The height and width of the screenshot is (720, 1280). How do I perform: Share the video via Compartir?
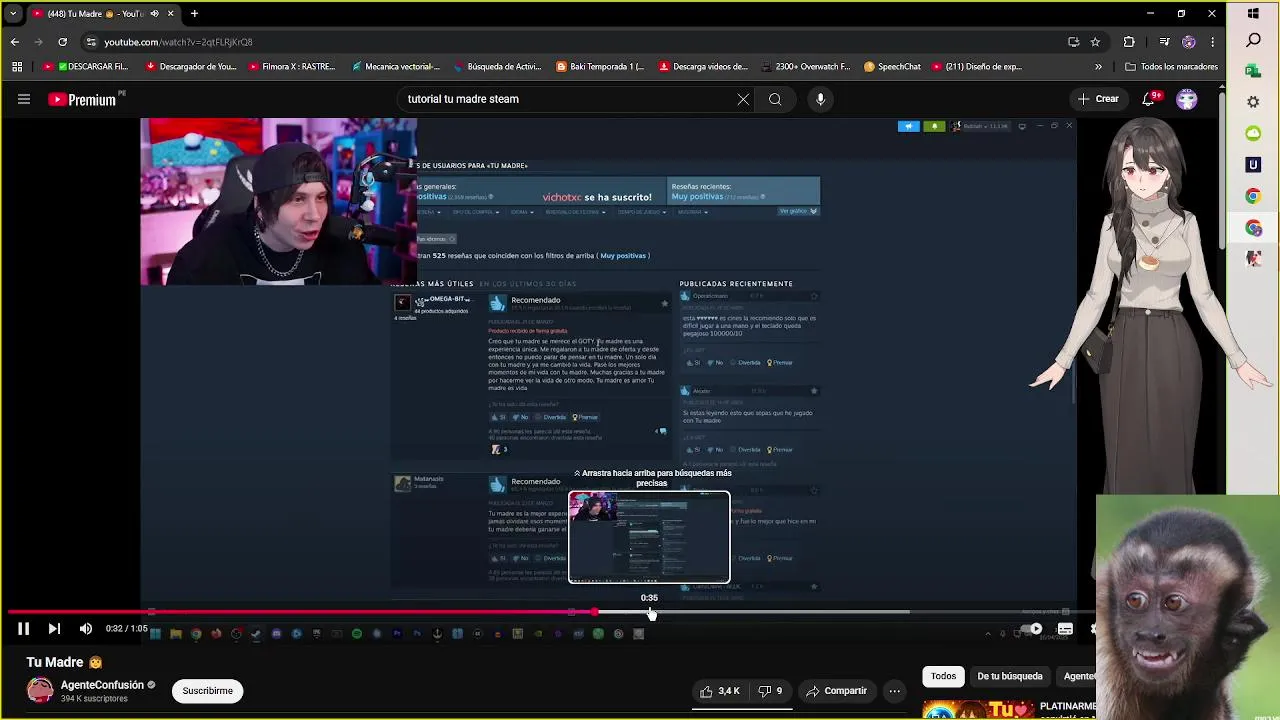point(837,691)
